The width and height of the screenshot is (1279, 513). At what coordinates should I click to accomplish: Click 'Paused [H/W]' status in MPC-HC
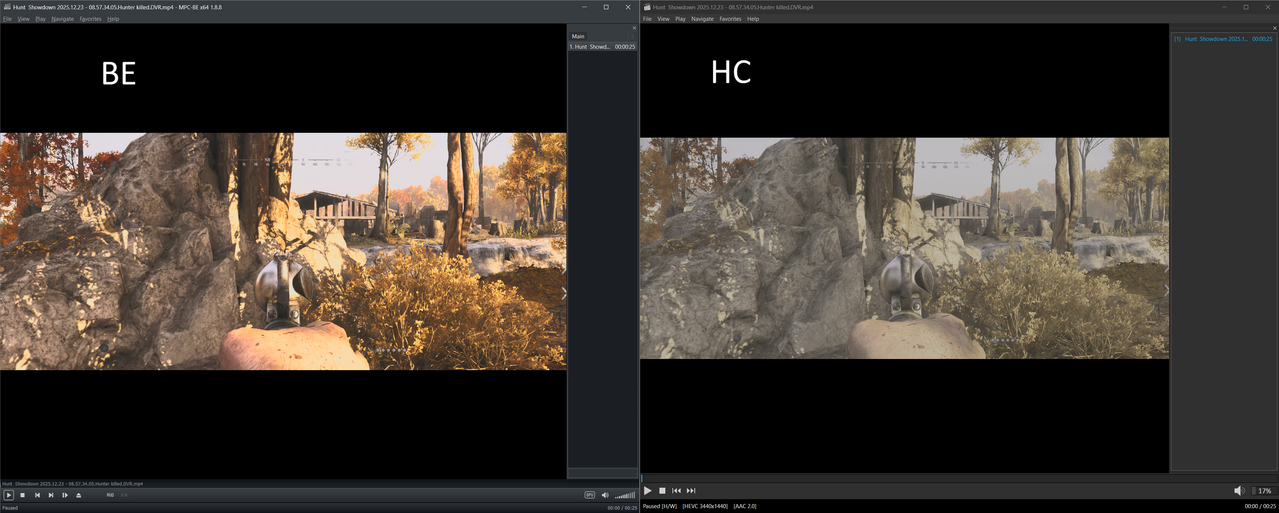(x=660, y=506)
